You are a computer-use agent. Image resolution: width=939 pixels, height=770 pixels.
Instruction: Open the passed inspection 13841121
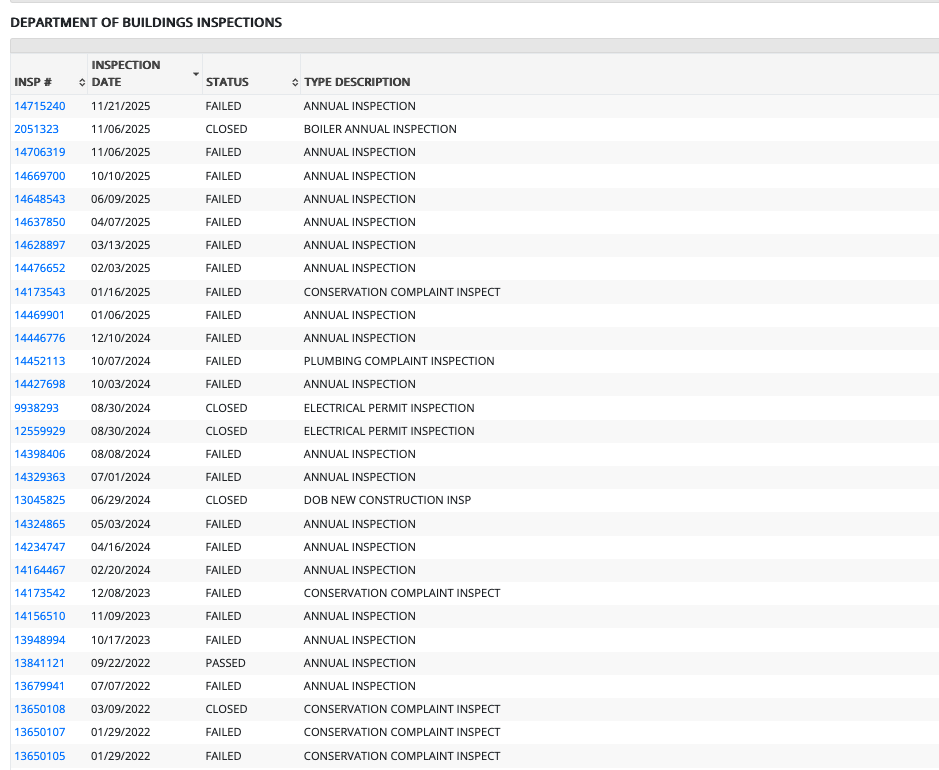pos(40,663)
